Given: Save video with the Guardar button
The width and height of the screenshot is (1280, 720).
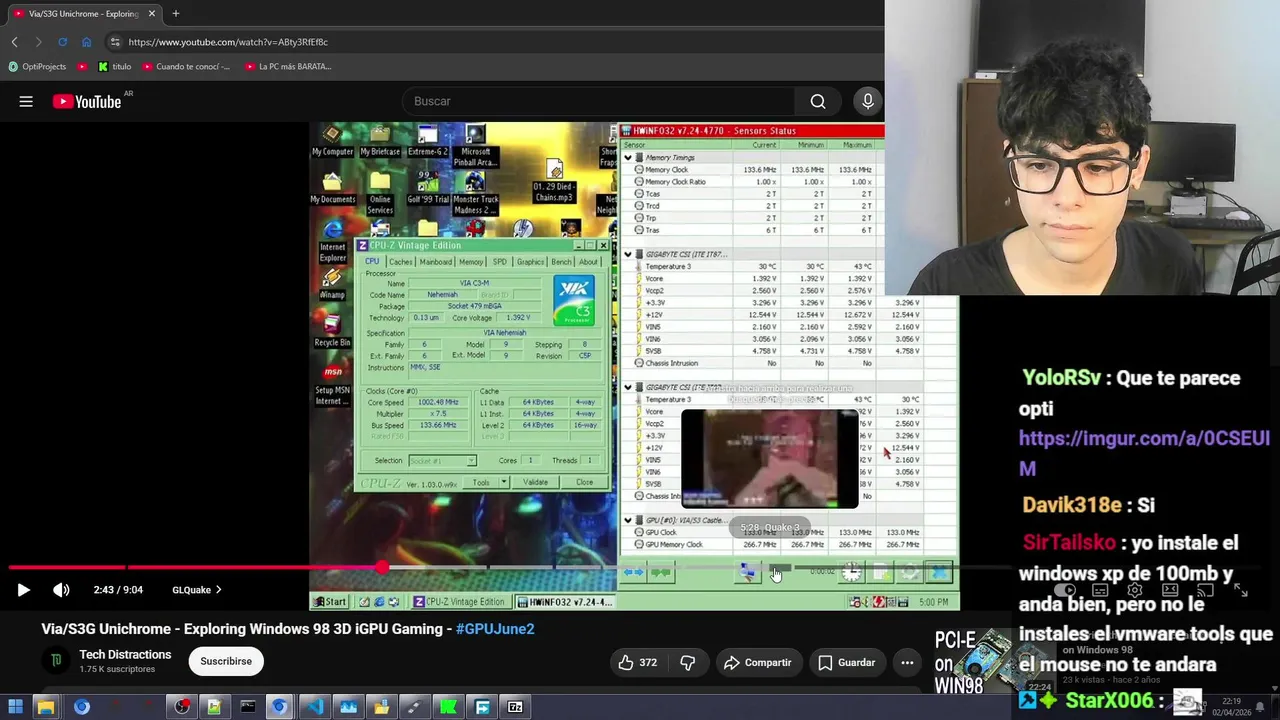Looking at the screenshot, I should coord(846,662).
